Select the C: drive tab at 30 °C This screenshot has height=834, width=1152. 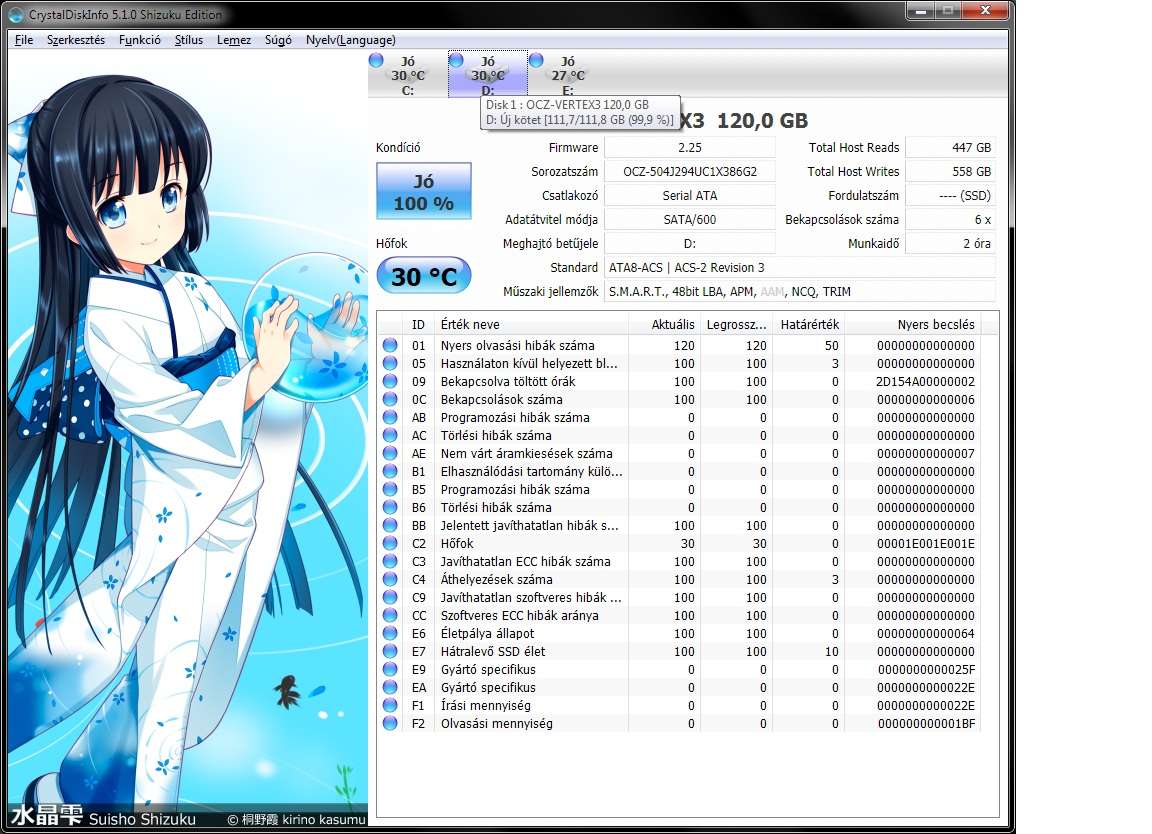pos(408,75)
